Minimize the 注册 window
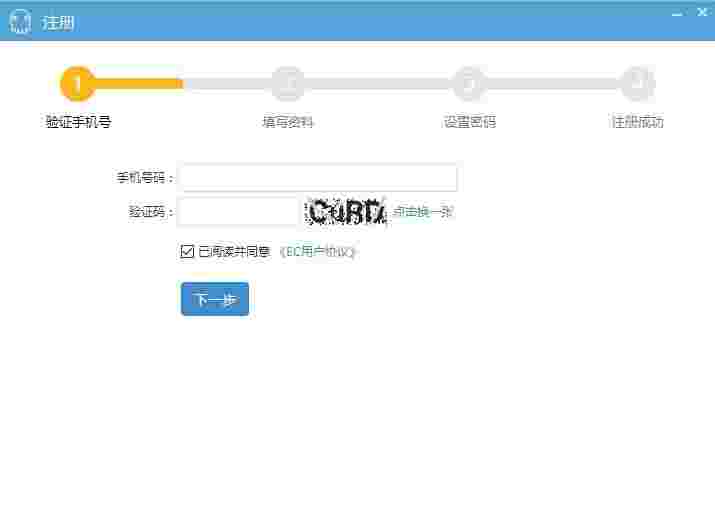Viewport: 715px width, 513px height. (677, 13)
